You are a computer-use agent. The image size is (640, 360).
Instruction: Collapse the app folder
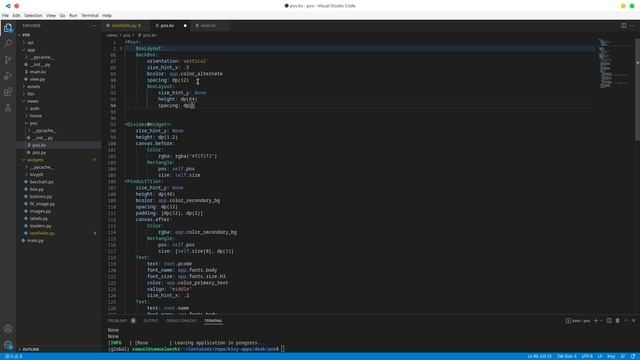(x=24, y=50)
